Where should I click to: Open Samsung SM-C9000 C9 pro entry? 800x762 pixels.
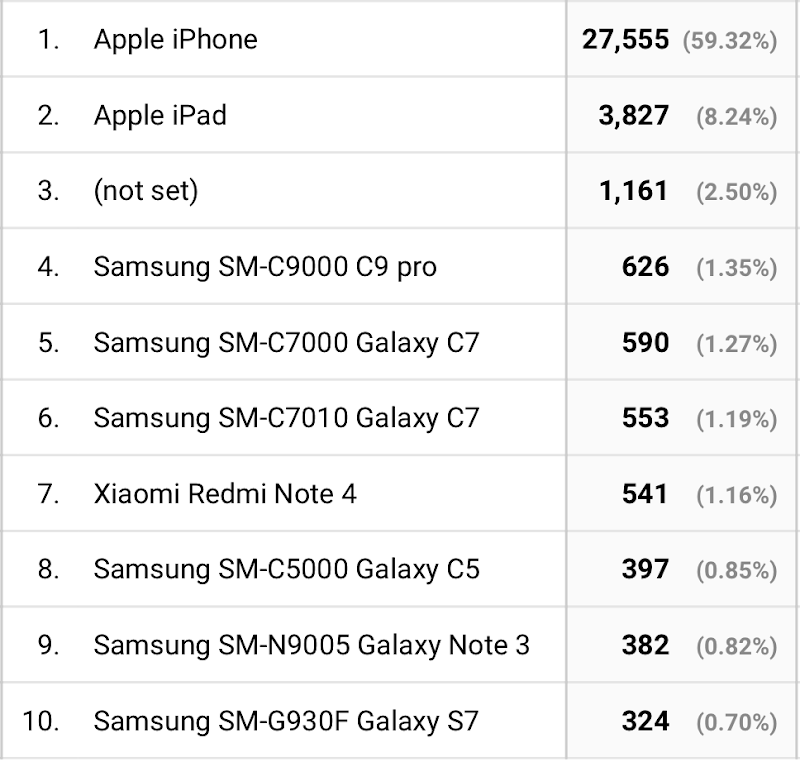click(265, 267)
